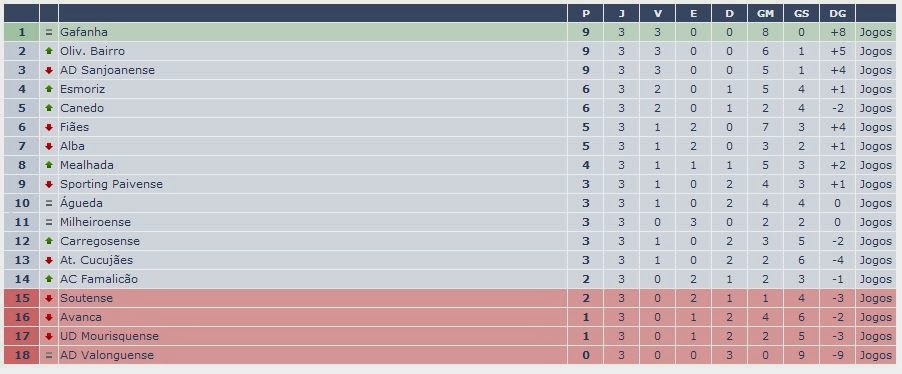The width and height of the screenshot is (902, 374).
Task: Click the red down arrow beside AD Sanjoanense
Action: point(49,70)
